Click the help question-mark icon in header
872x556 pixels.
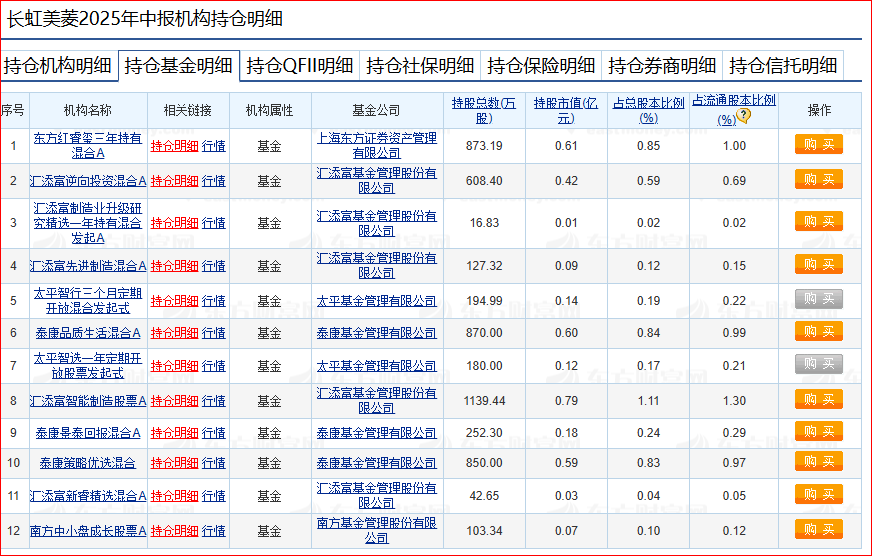click(744, 116)
